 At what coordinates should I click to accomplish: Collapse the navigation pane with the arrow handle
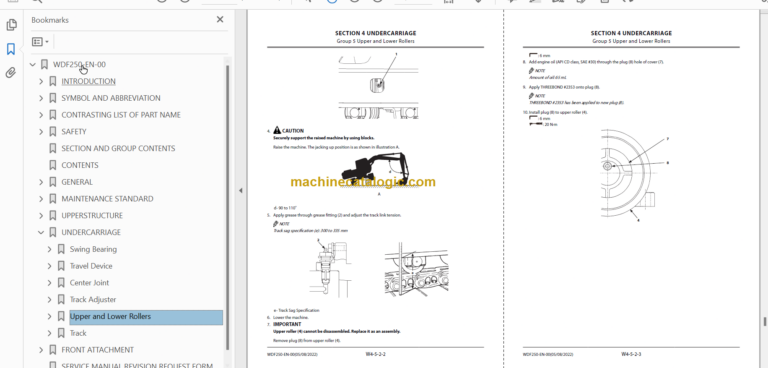pos(240,190)
